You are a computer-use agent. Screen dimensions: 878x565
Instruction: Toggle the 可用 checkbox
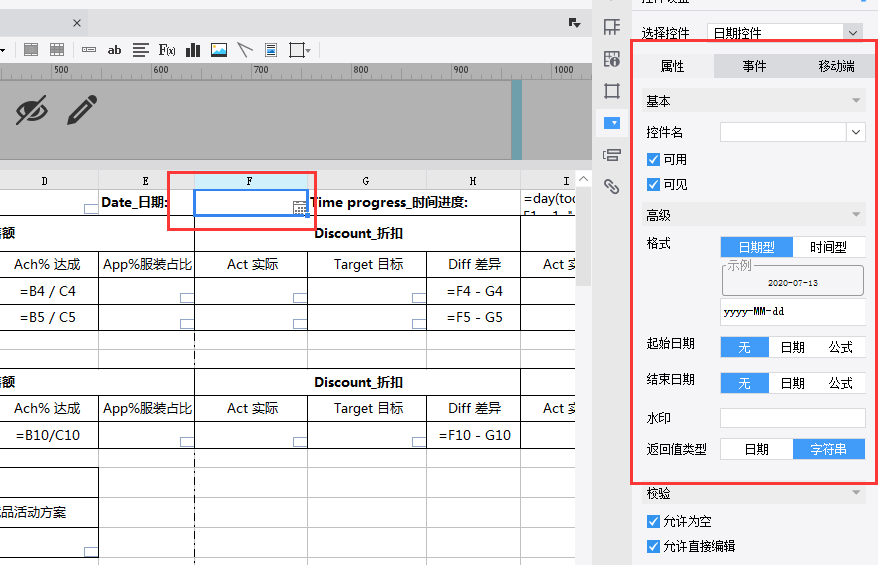(653, 160)
